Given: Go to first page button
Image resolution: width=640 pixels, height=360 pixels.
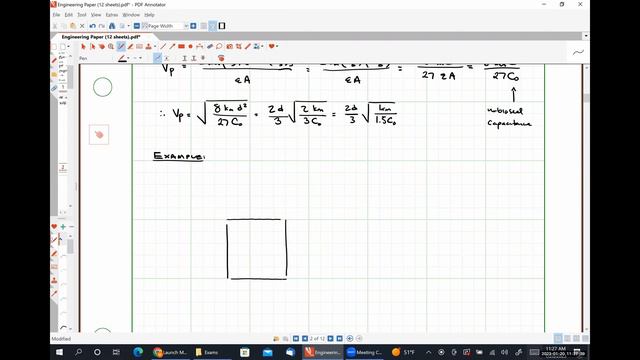Looking at the screenshot, I should pos(296,338).
